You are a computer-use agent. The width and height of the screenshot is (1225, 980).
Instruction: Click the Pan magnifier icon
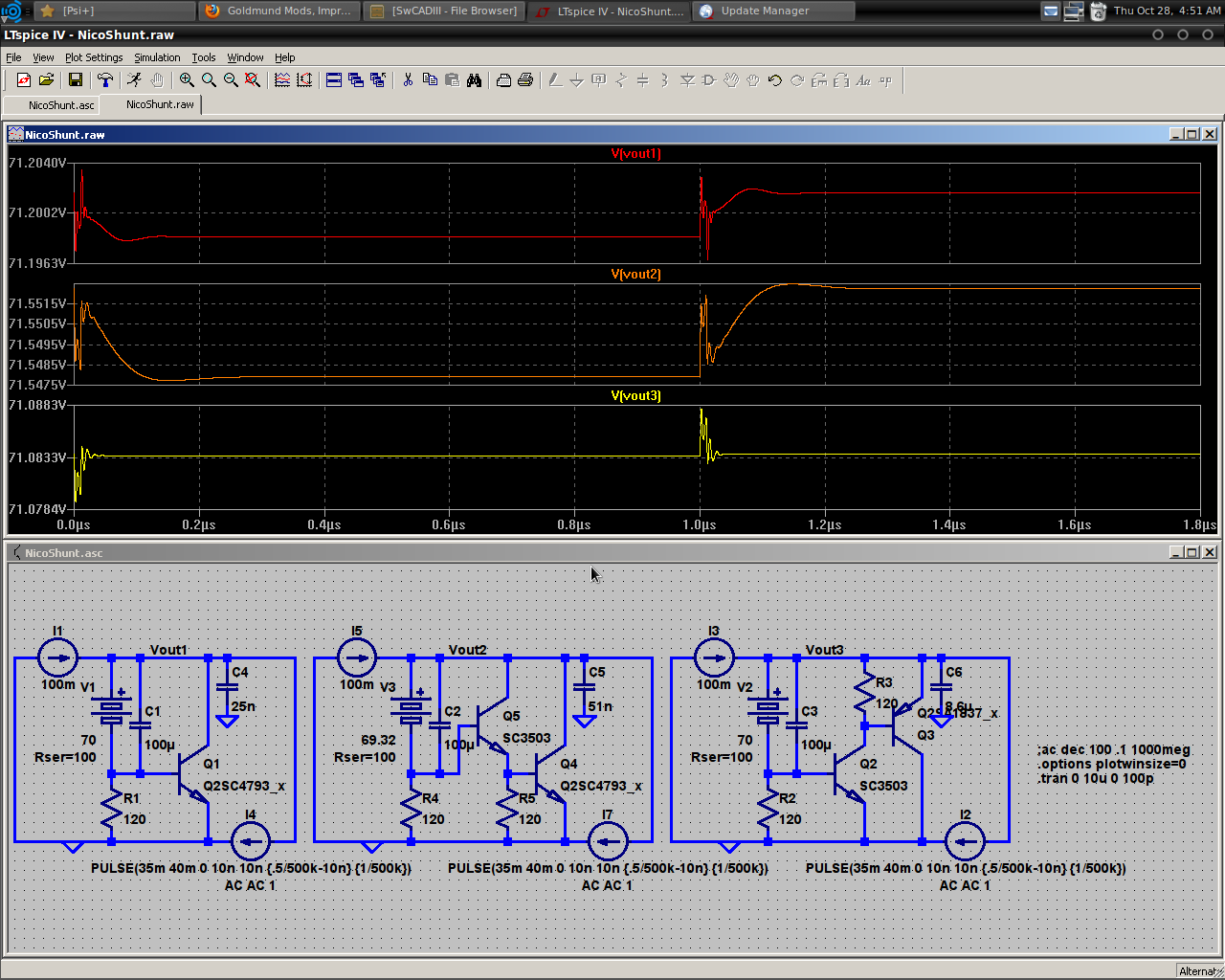(x=209, y=80)
